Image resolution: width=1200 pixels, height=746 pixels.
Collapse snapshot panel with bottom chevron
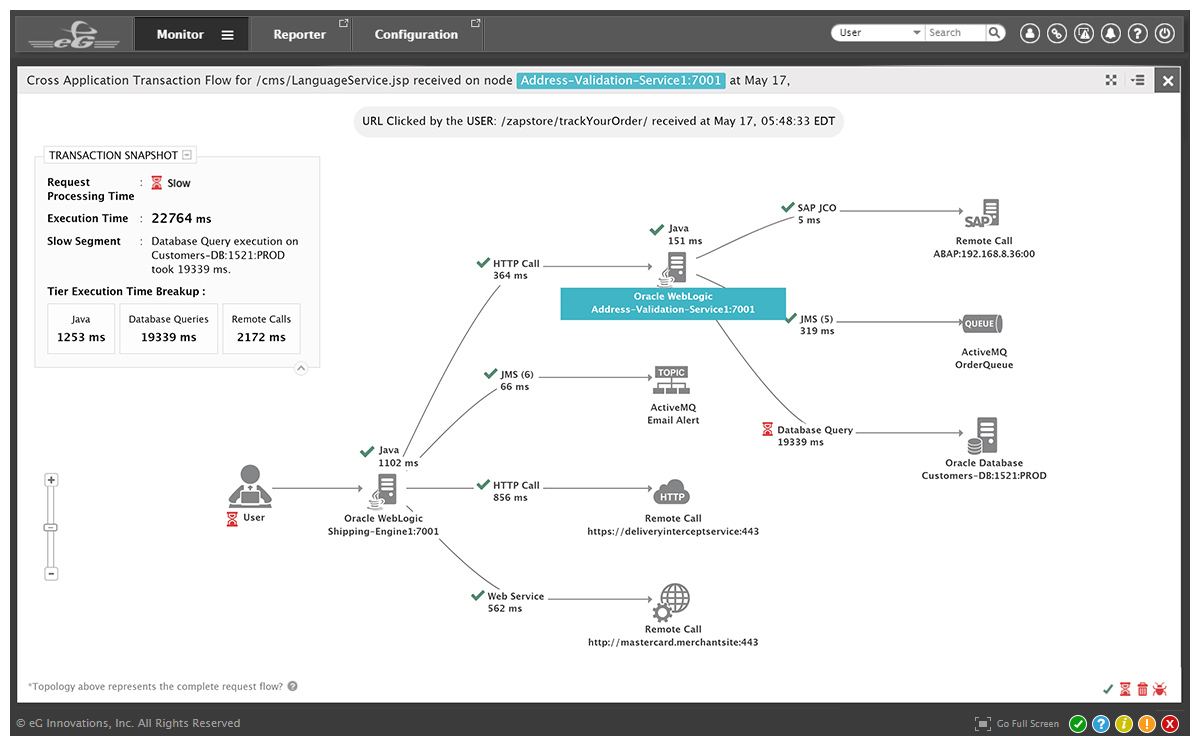pos(300,368)
